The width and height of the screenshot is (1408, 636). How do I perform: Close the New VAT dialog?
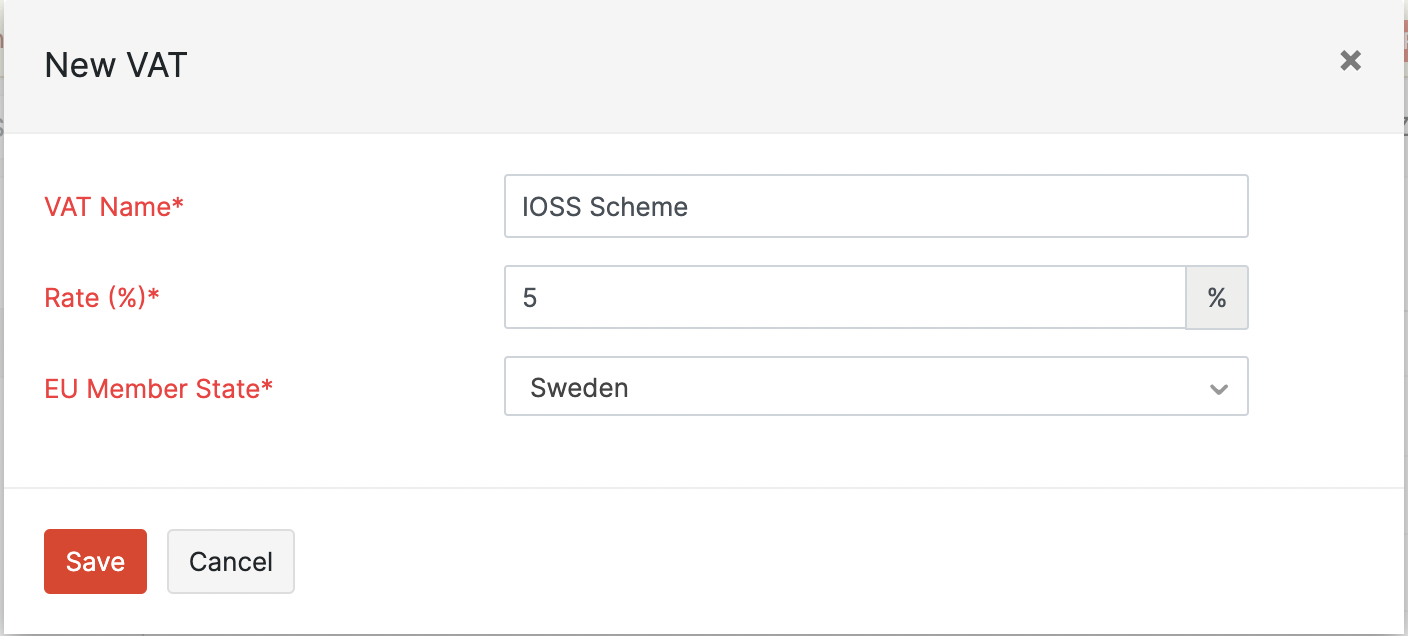(x=1350, y=61)
